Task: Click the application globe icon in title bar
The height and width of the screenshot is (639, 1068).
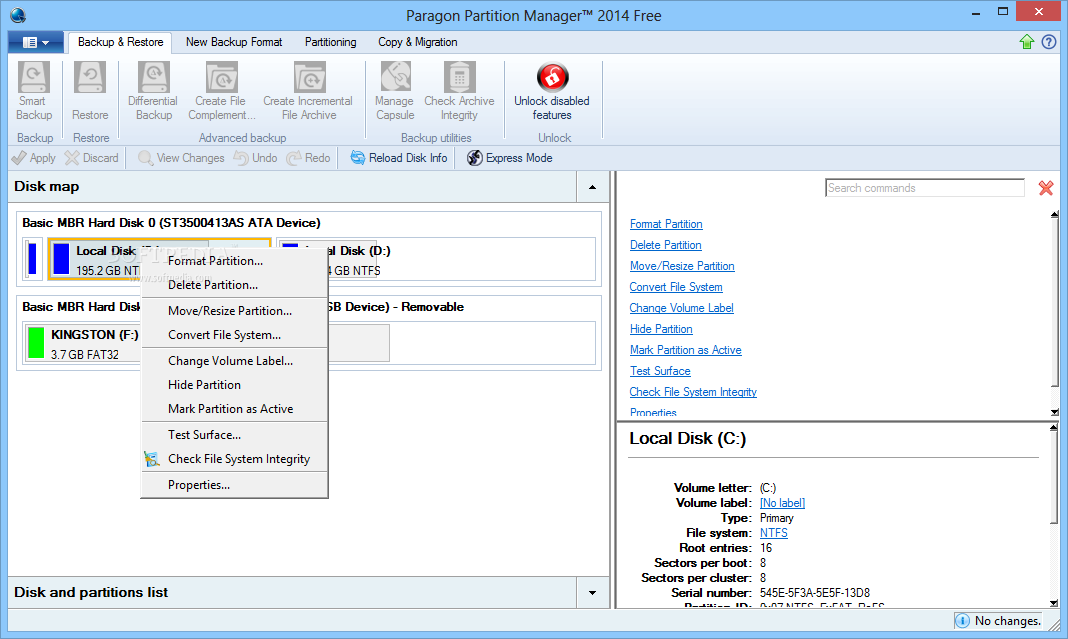Action: click(x=18, y=15)
